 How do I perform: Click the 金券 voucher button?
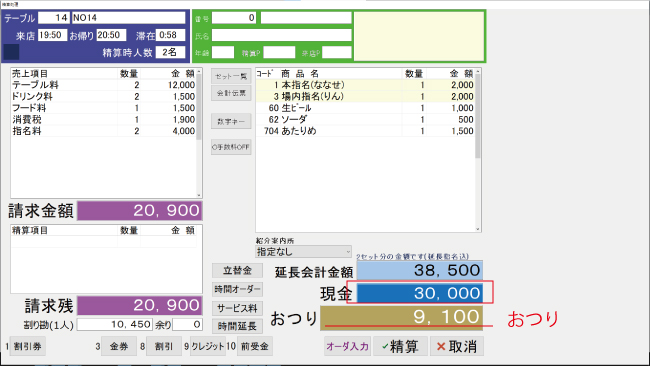(119, 347)
